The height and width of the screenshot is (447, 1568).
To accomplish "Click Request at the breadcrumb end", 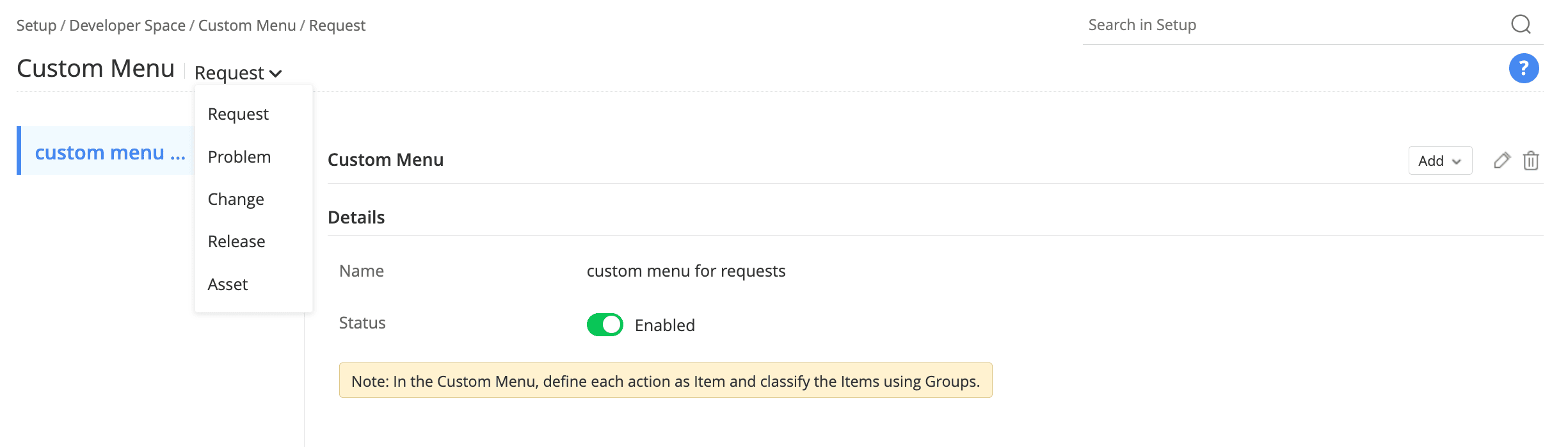I will (337, 26).
